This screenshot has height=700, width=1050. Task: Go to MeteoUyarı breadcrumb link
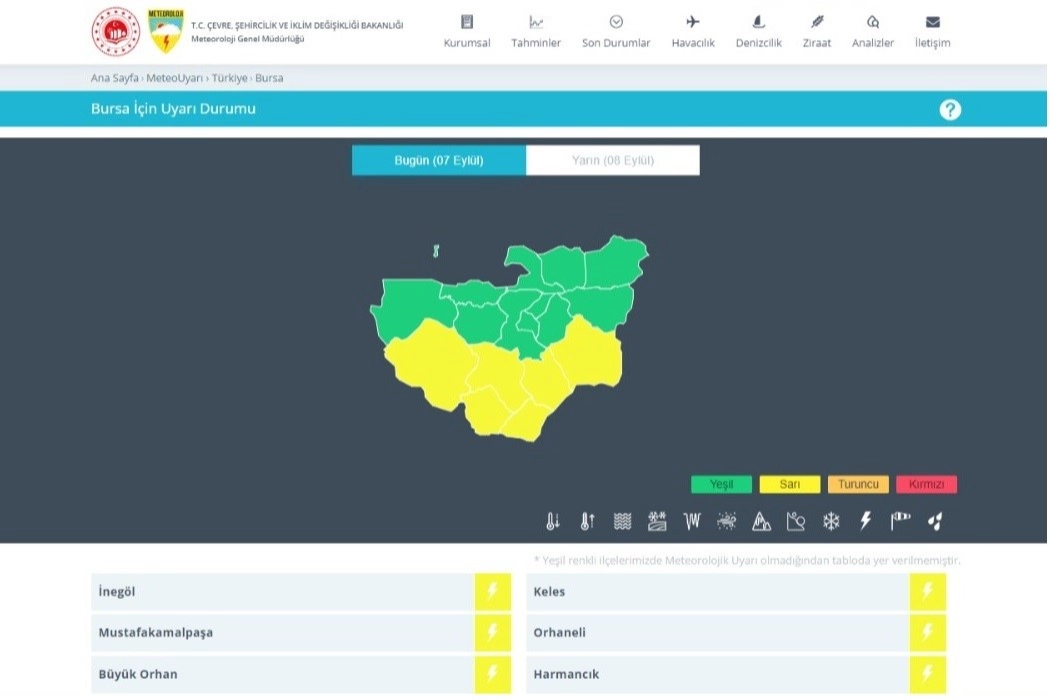(174, 78)
